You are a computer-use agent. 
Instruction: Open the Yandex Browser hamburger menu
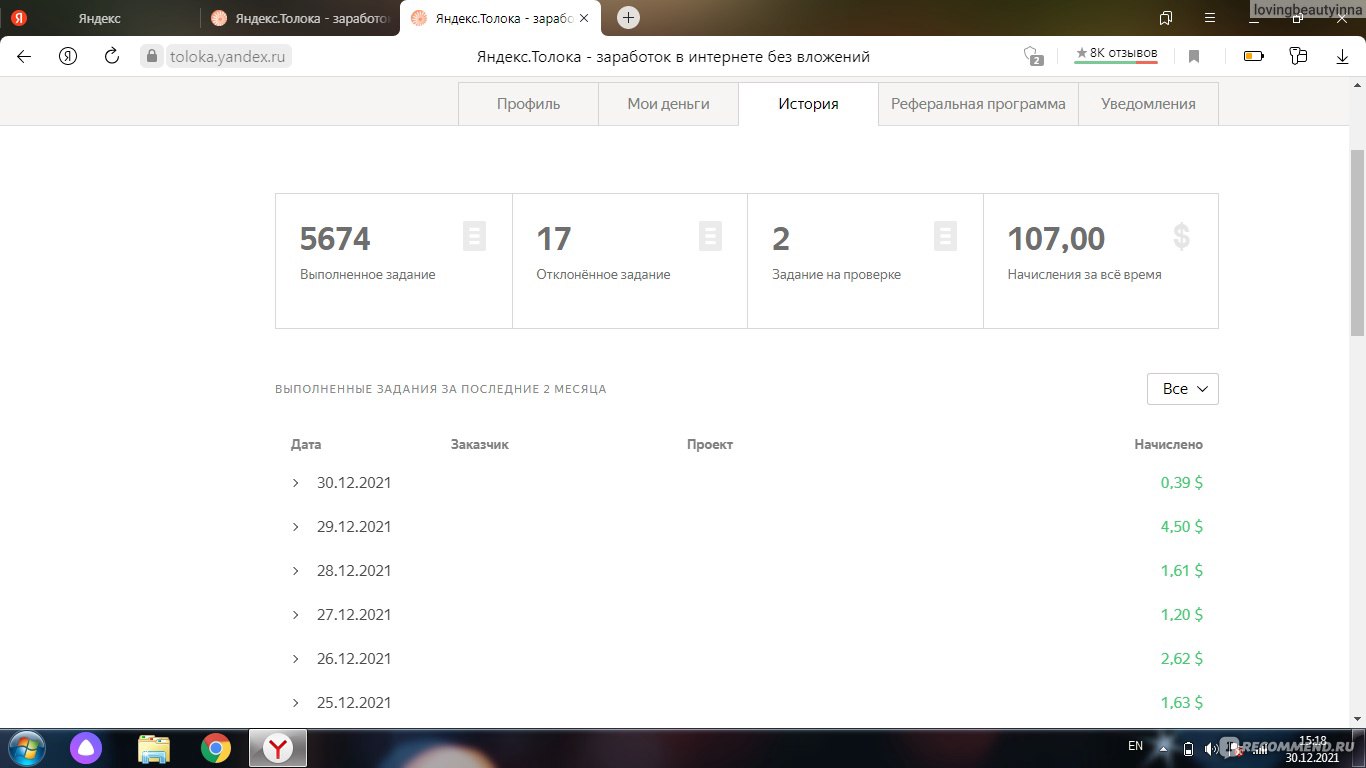[1211, 18]
